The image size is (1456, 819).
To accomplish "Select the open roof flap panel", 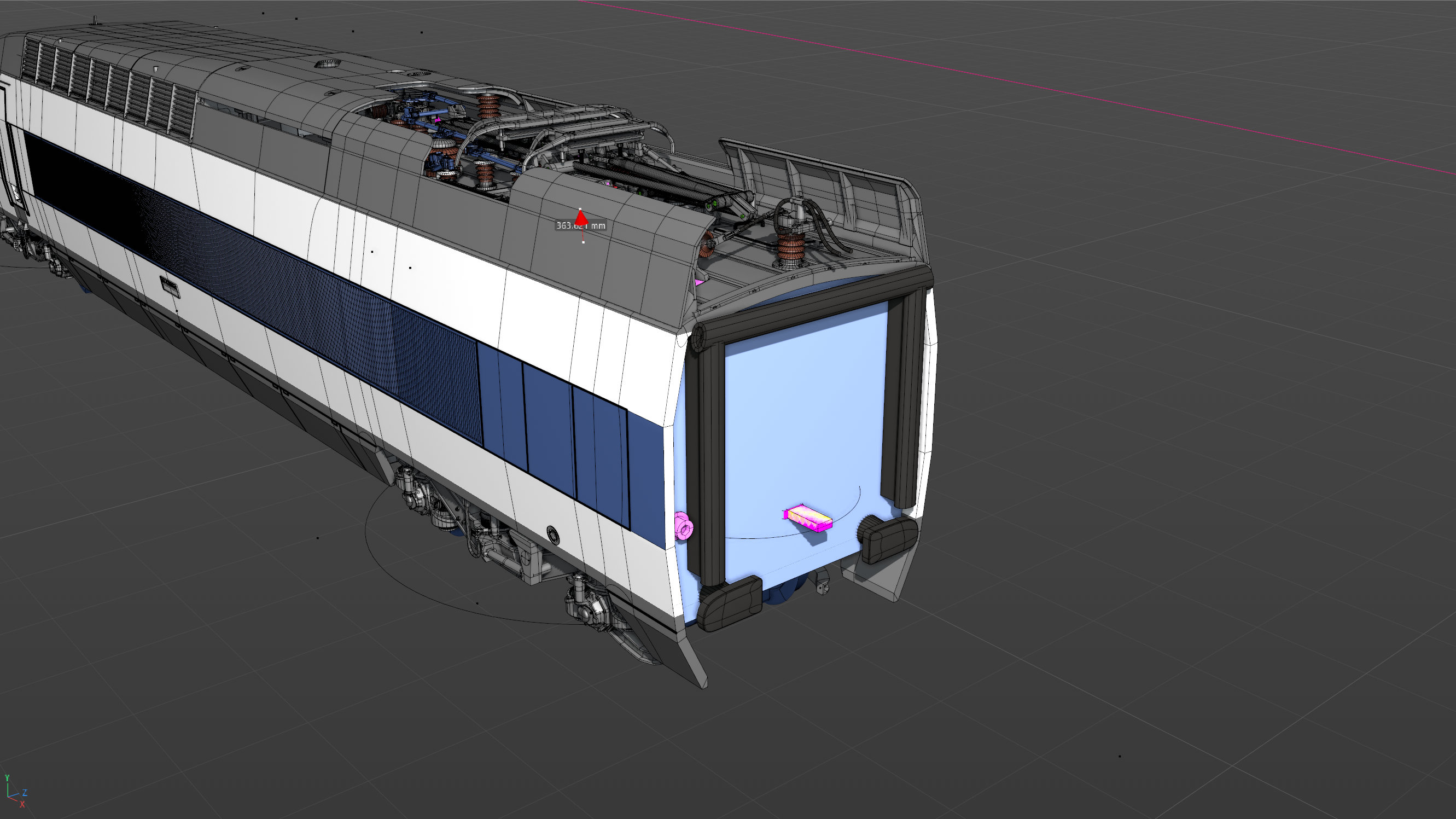I will click(819, 181).
